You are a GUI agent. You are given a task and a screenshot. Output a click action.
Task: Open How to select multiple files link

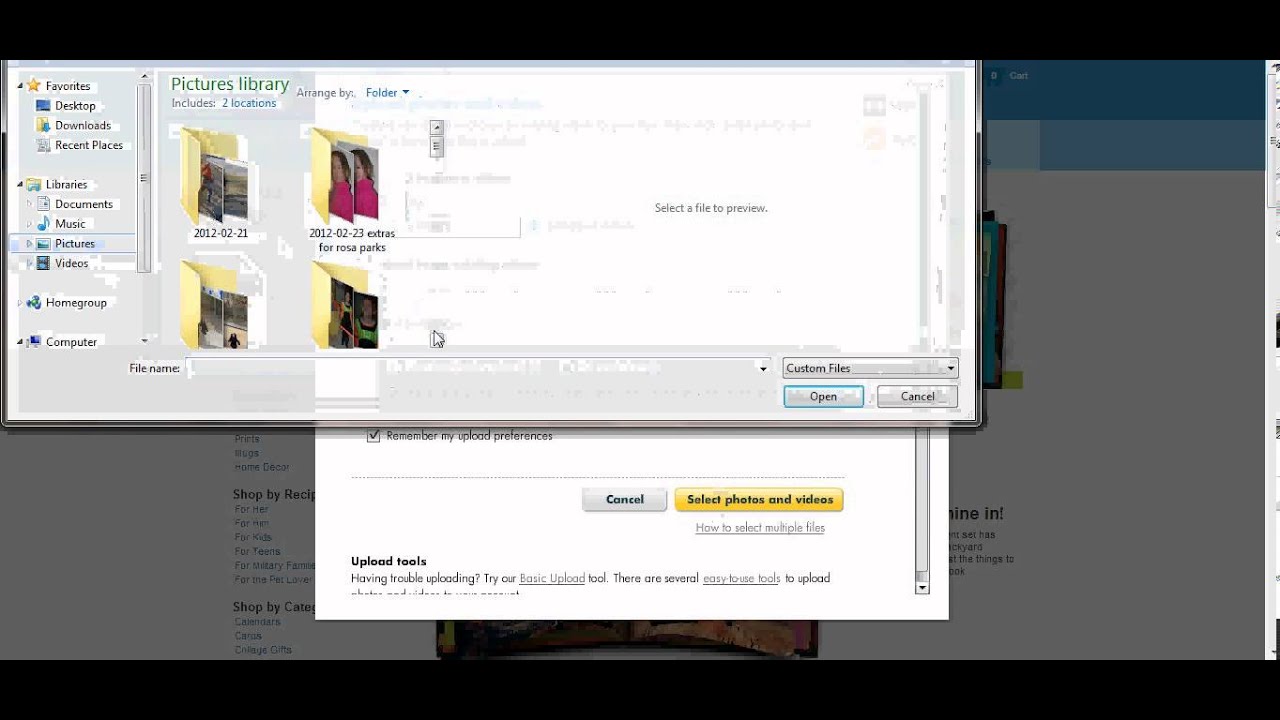click(x=760, y=528)
